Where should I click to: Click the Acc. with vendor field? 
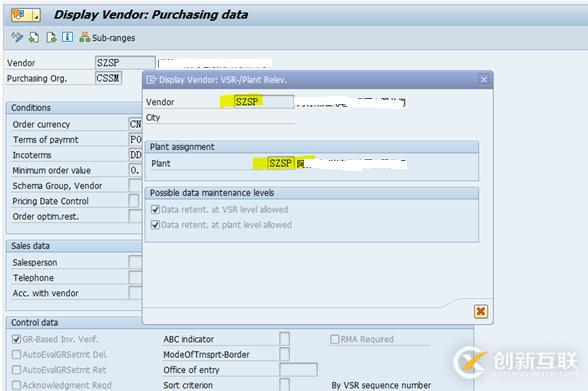(x=135, y=293)
